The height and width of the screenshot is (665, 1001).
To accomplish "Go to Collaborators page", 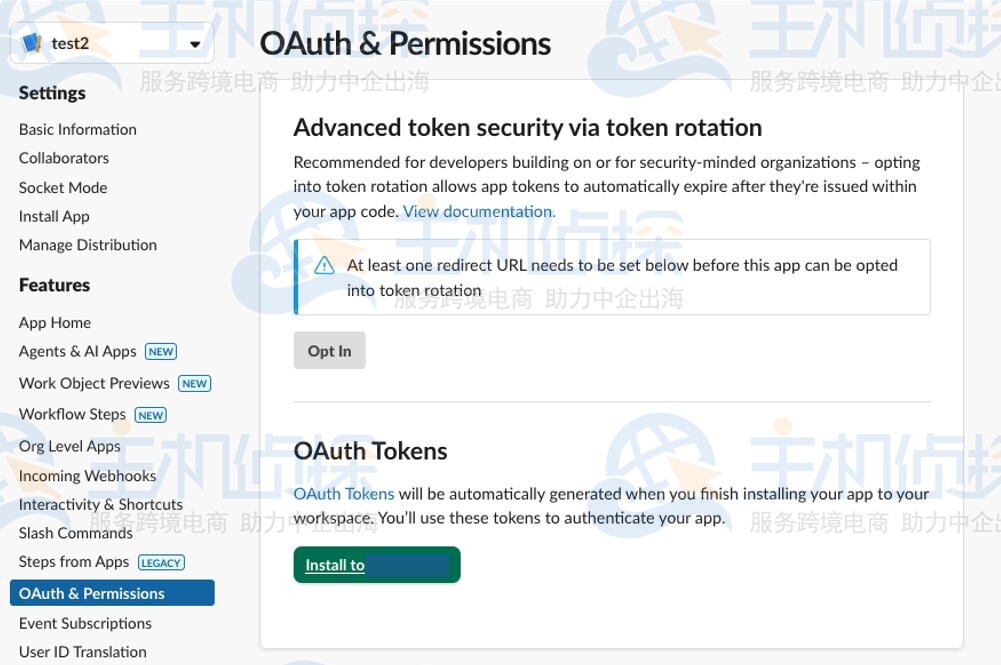I will [x=64, y=158].
